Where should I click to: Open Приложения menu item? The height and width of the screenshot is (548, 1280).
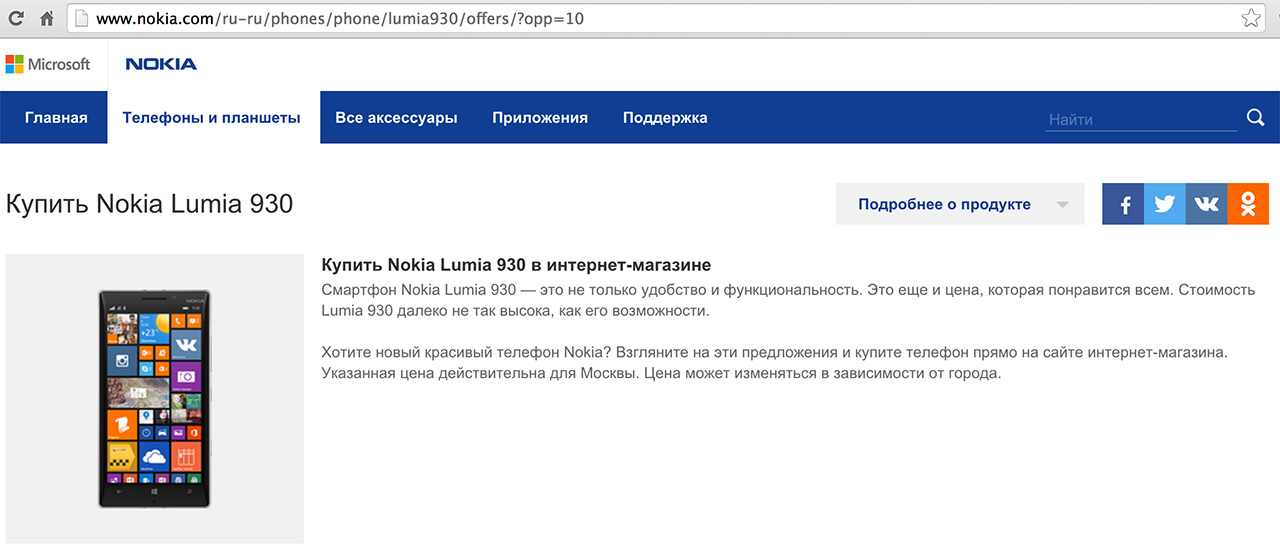540,117
